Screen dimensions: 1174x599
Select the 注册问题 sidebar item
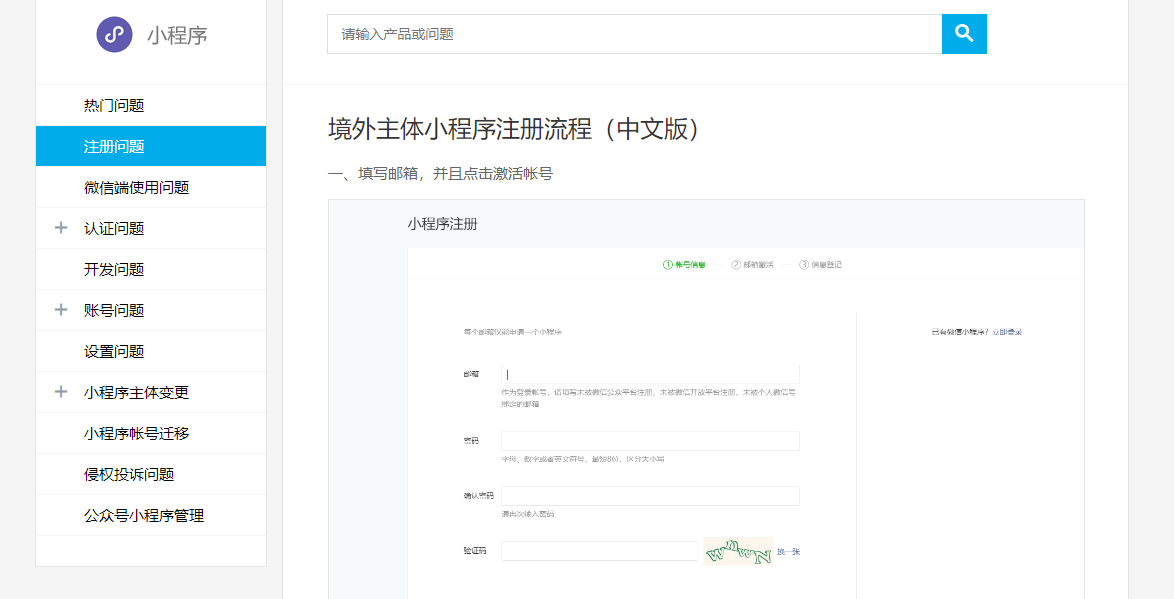(150, 146)
